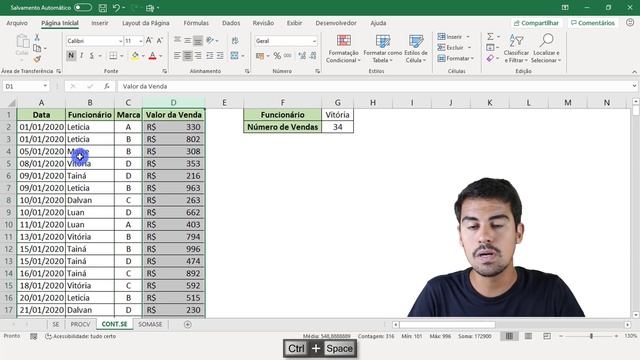Image resolution: width=640 pixels, height=360 pixels.
Task: Click the text Orientation icon
Action: point(210,40)
